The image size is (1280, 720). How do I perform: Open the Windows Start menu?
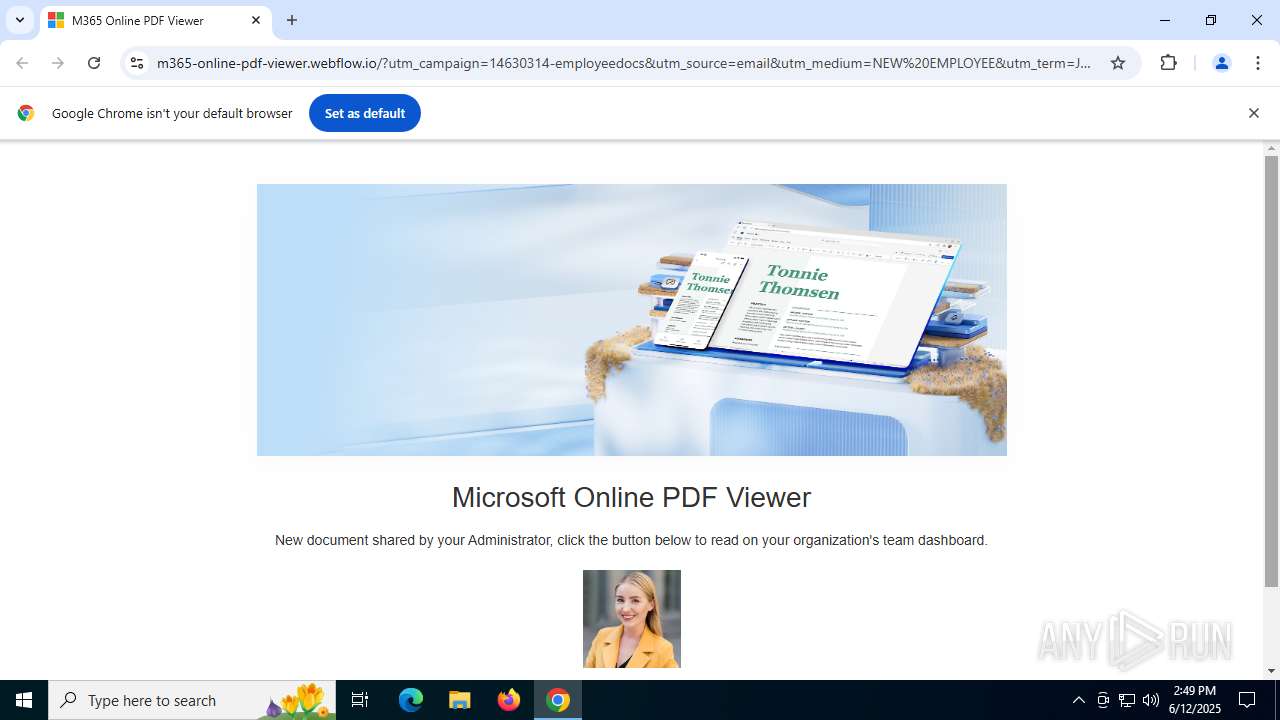click(24, 700)
